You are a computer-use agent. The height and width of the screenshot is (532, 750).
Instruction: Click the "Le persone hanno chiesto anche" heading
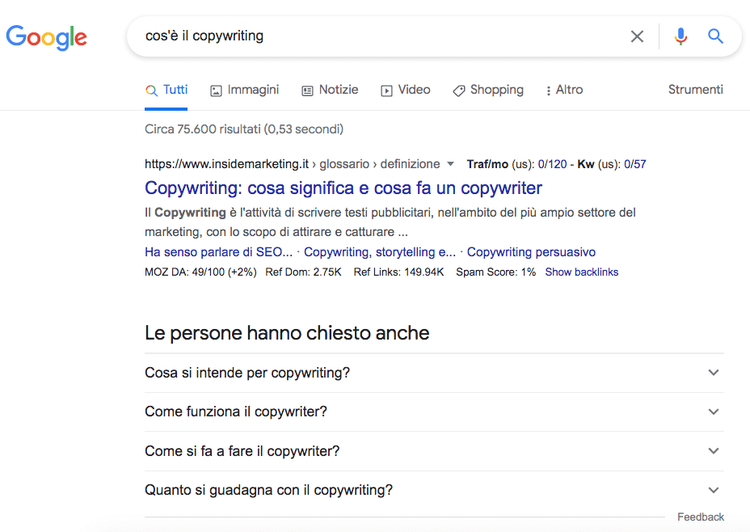[287, 333]
